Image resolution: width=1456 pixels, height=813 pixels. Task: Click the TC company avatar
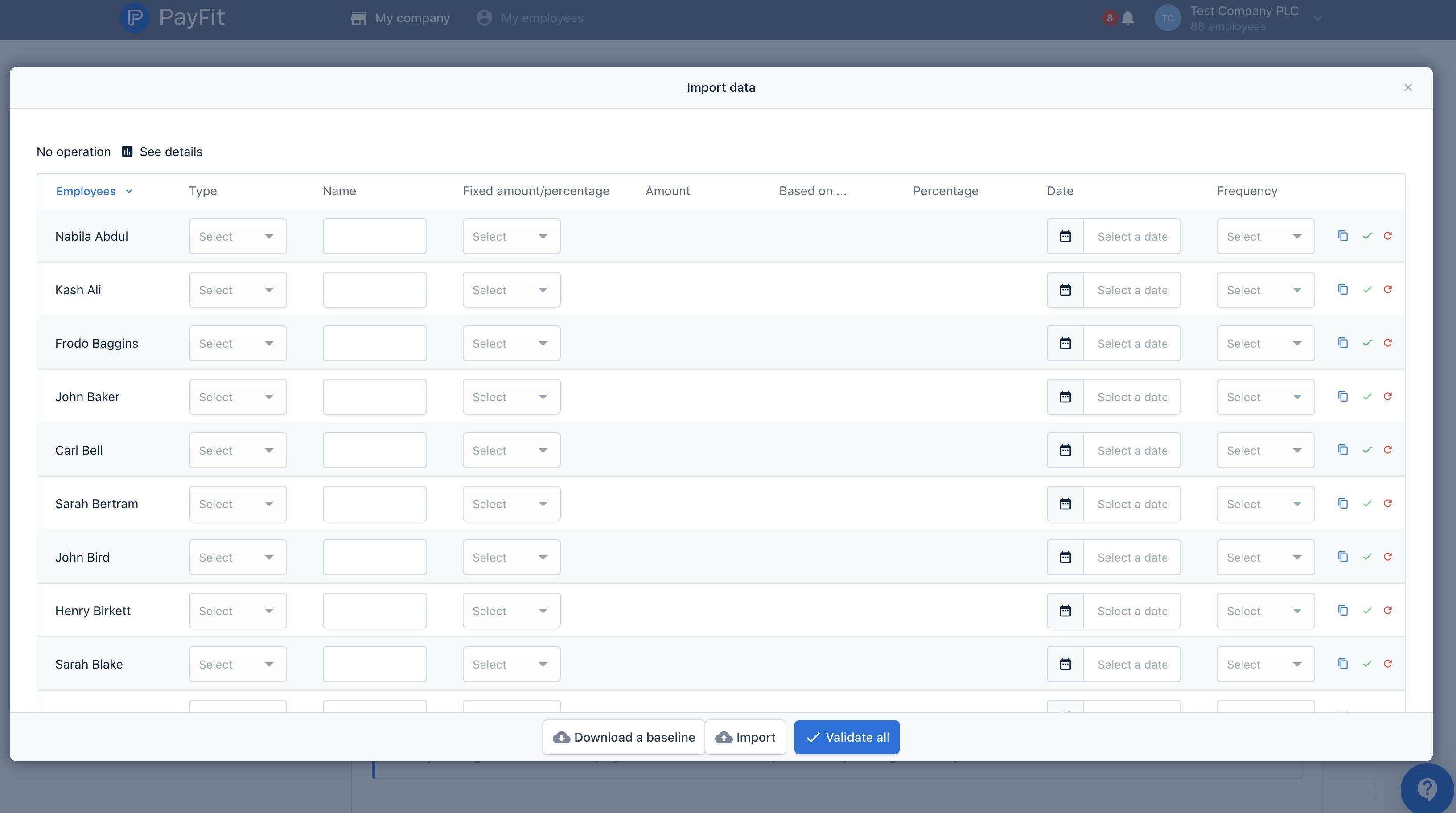tap(1168, 18)
